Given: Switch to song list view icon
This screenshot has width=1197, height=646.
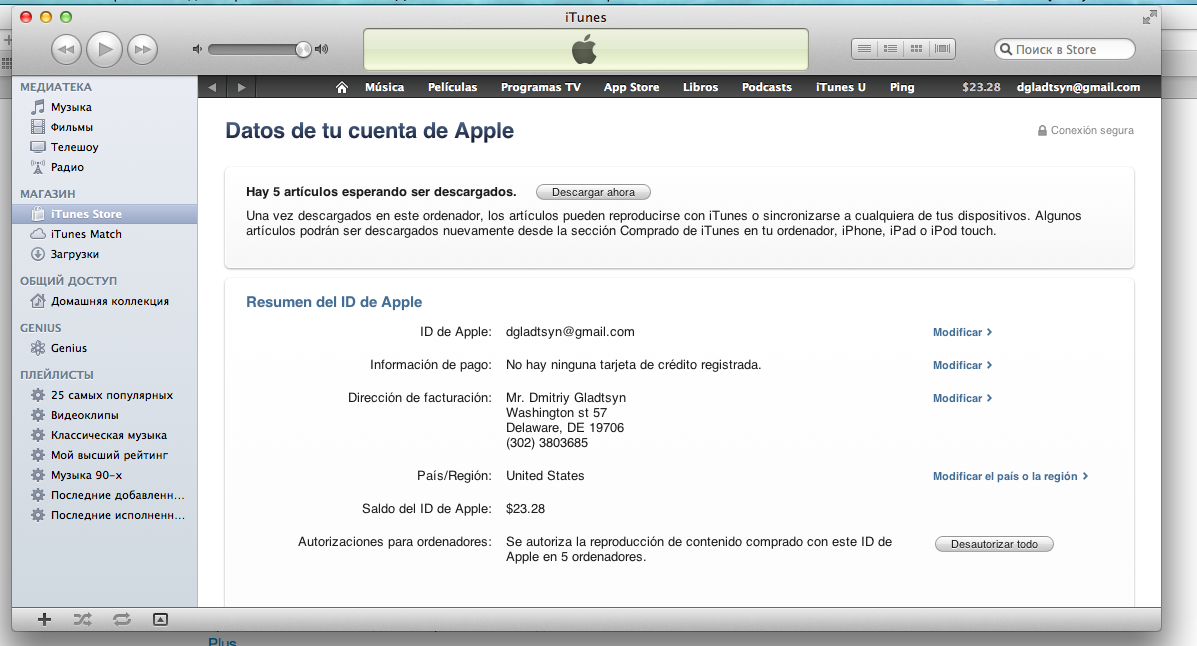Looking at the screenshot, I should [x=864, y=49].
